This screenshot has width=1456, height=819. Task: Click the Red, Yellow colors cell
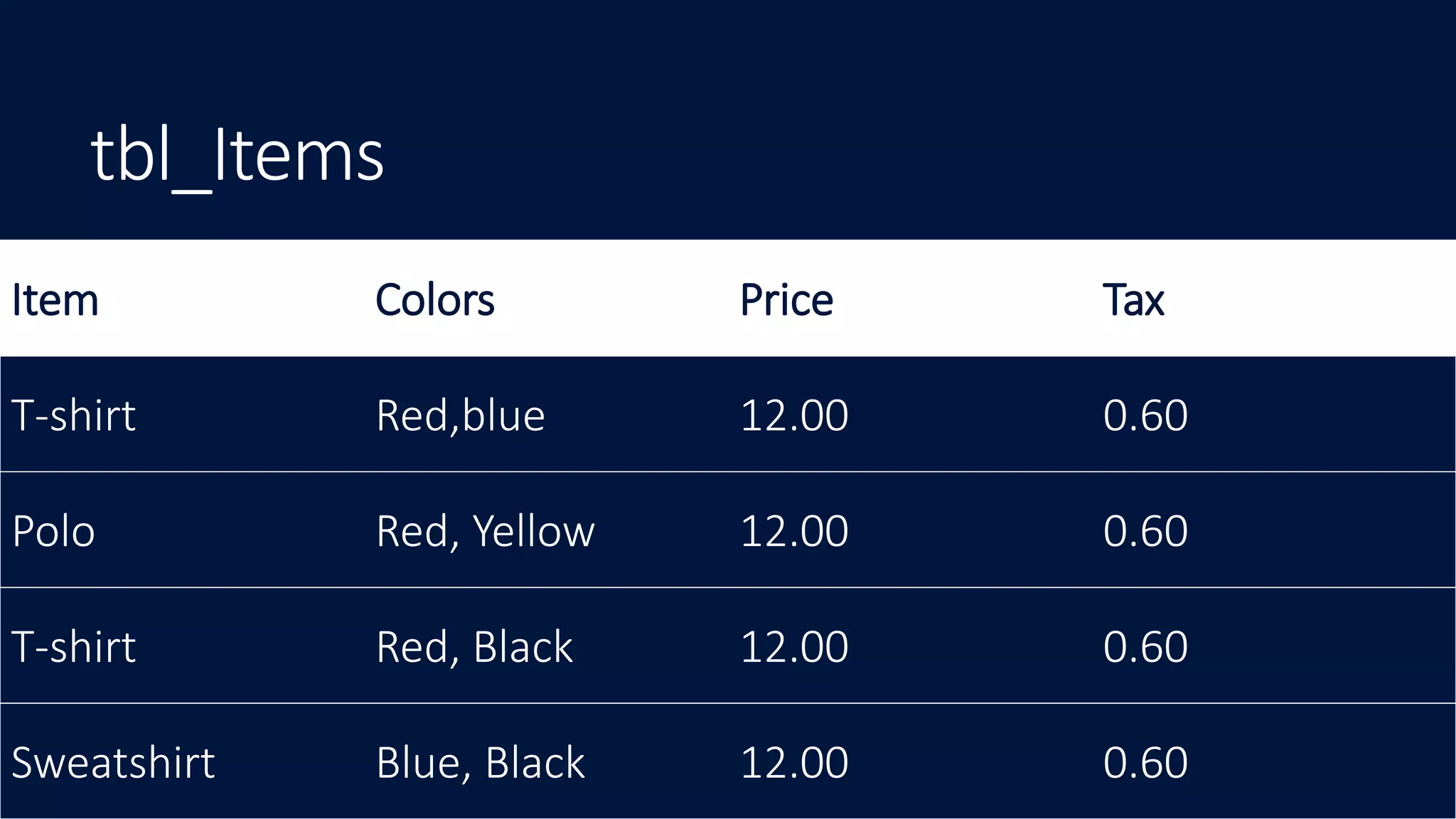(485, 531)
